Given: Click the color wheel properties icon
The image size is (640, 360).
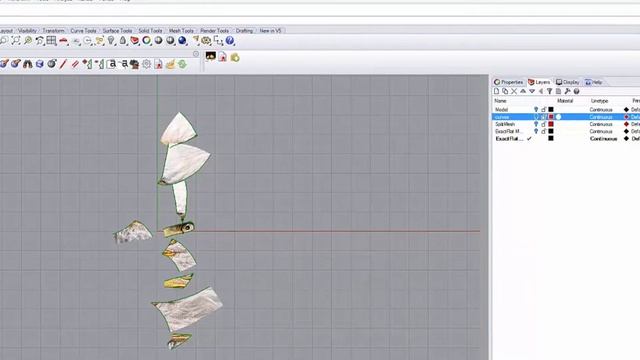Looking at the screenshot, I should (147, 40).
